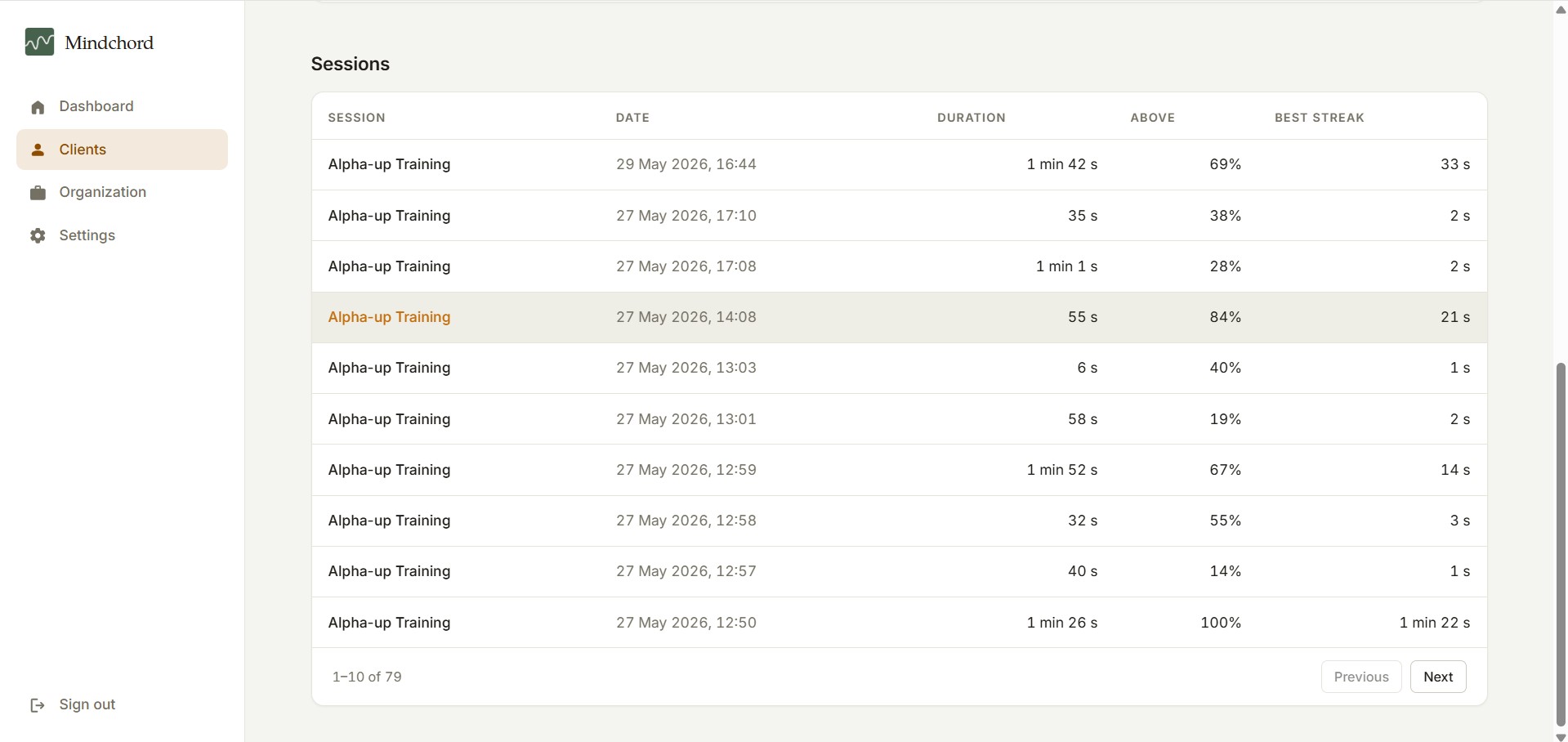Click date 27 May 2026, 12:59
The image size is (1568, 742).
[x=686, y=470]
